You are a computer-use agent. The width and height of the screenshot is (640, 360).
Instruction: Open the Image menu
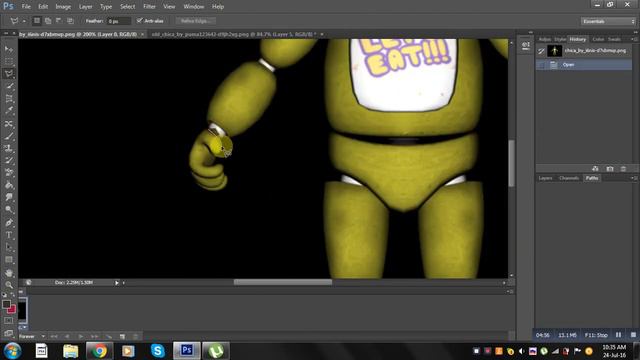click(x=63, y=7)
